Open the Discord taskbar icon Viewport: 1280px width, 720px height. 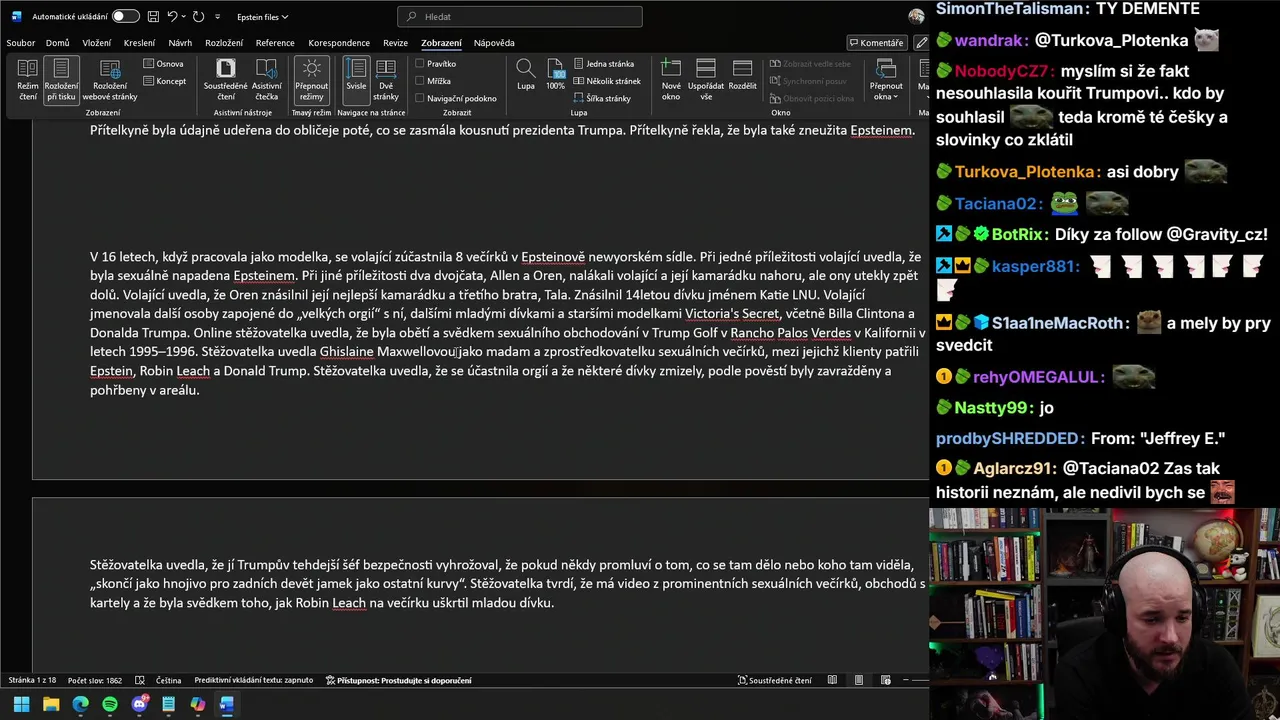pos(139,704)
